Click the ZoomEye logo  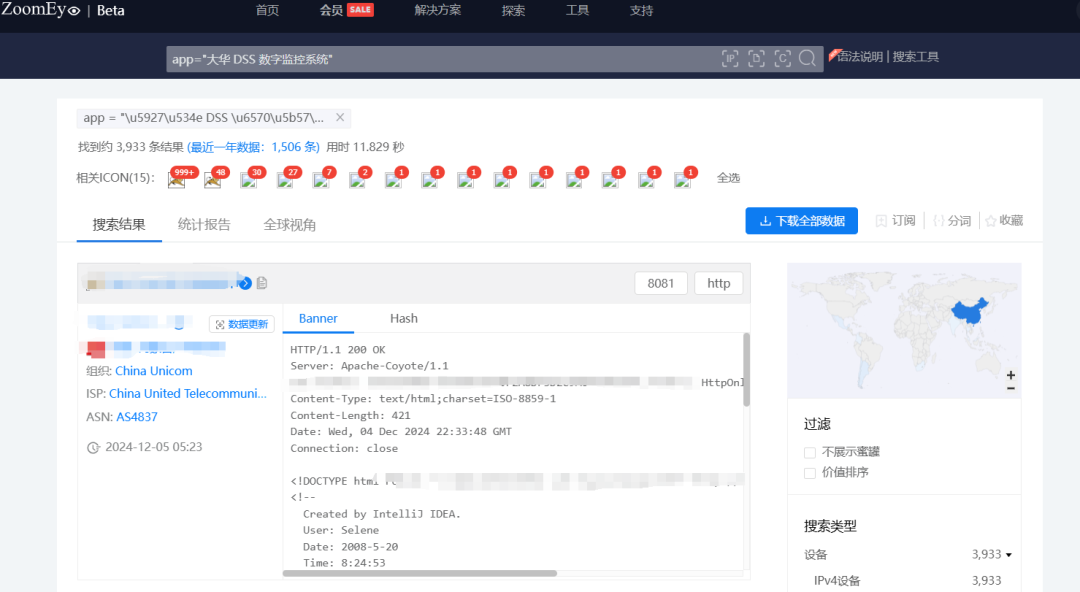41,10
